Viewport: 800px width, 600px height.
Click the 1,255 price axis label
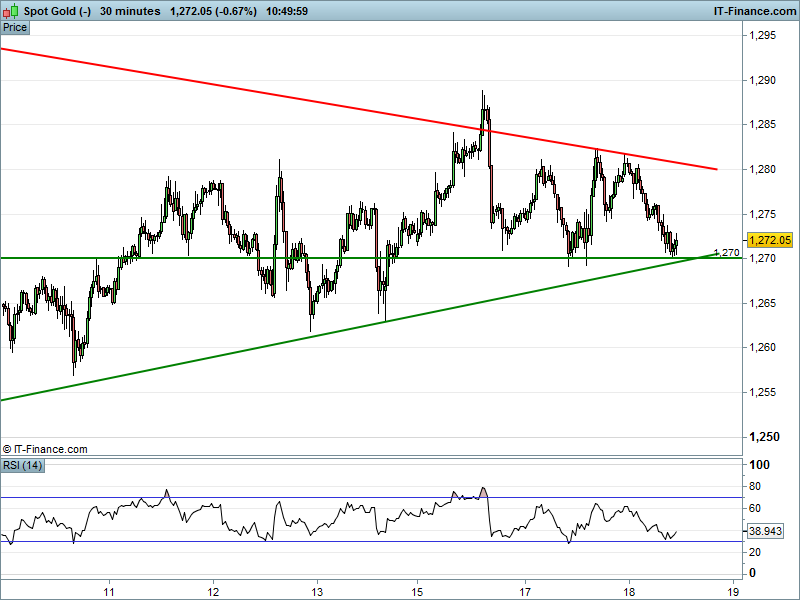pos(762,392)
